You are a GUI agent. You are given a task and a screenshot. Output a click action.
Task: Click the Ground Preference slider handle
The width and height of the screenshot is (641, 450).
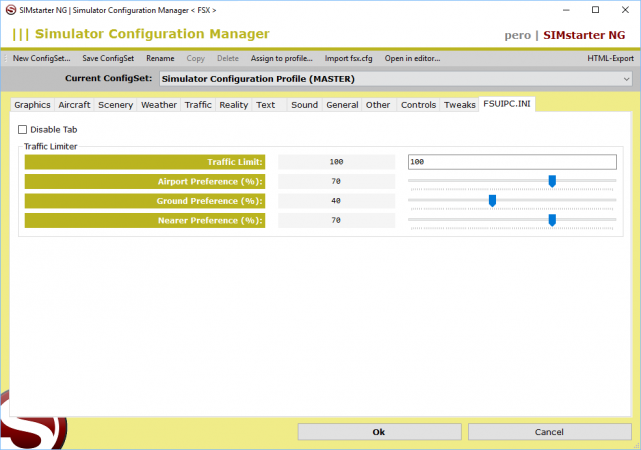(x=493, y=201)
